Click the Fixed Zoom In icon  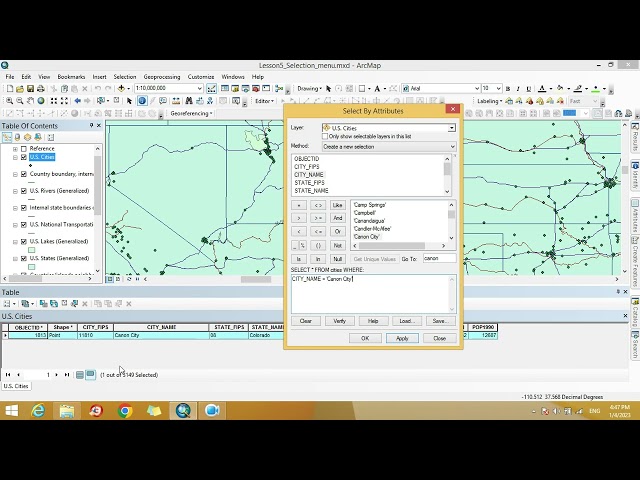pyautogui.click(x=53, y=101)
